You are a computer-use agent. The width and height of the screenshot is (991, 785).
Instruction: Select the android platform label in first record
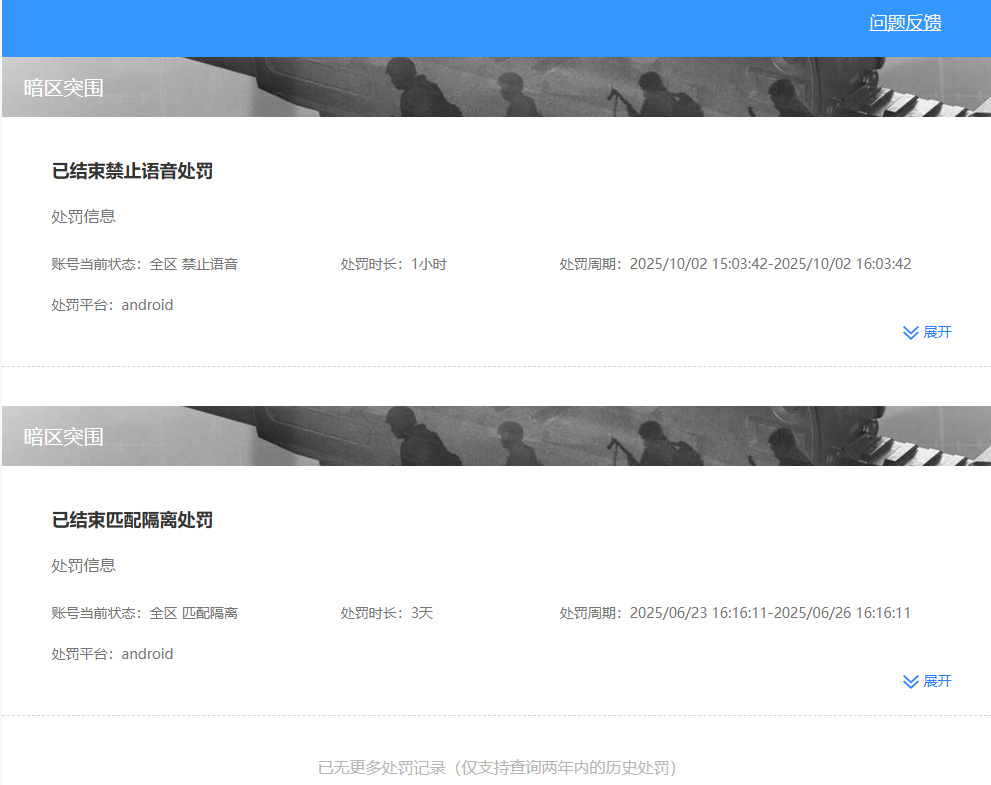[147, 305]
